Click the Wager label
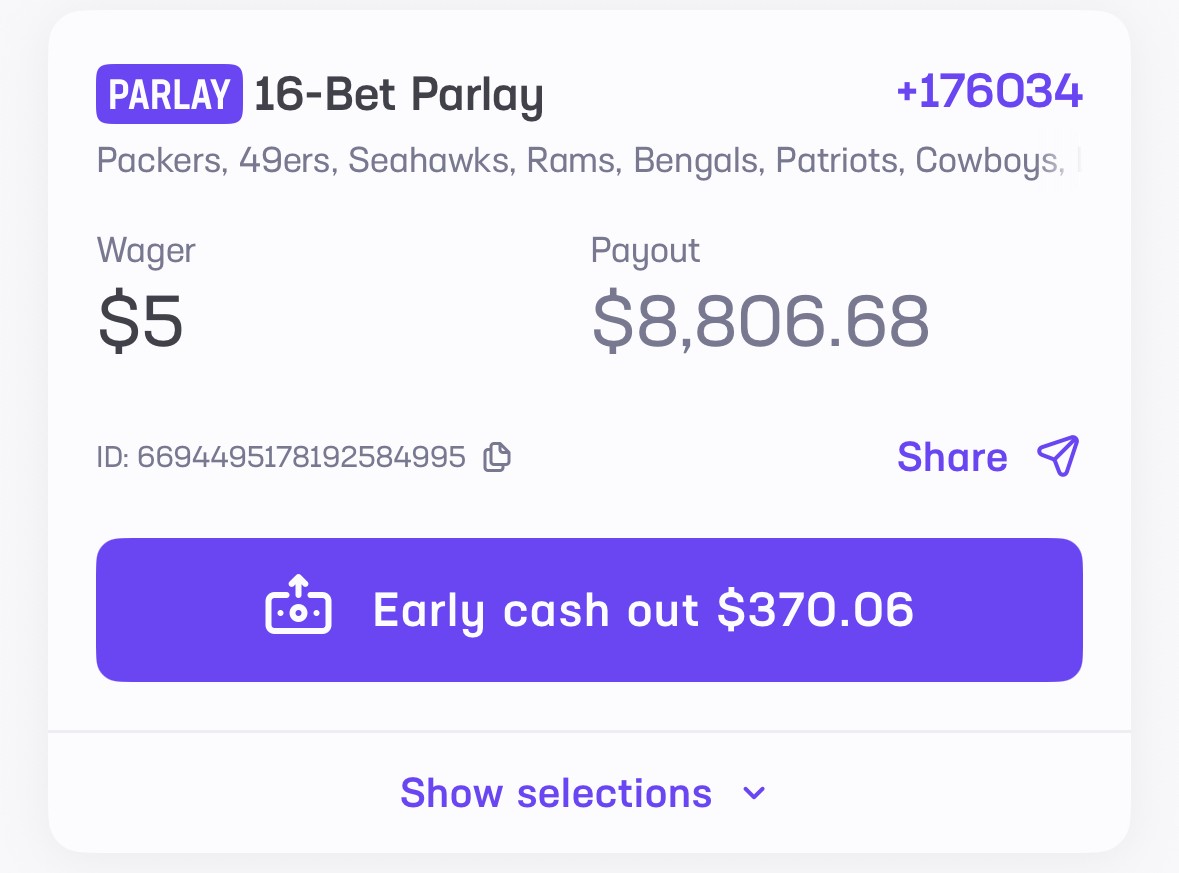1179x873 pixels. (146, 249)
